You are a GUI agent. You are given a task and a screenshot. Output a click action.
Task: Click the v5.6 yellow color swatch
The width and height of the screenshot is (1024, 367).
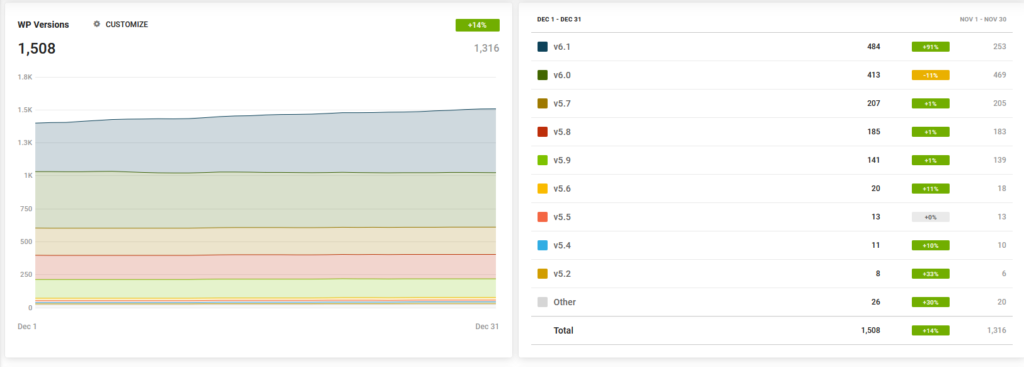coord(542,189)
